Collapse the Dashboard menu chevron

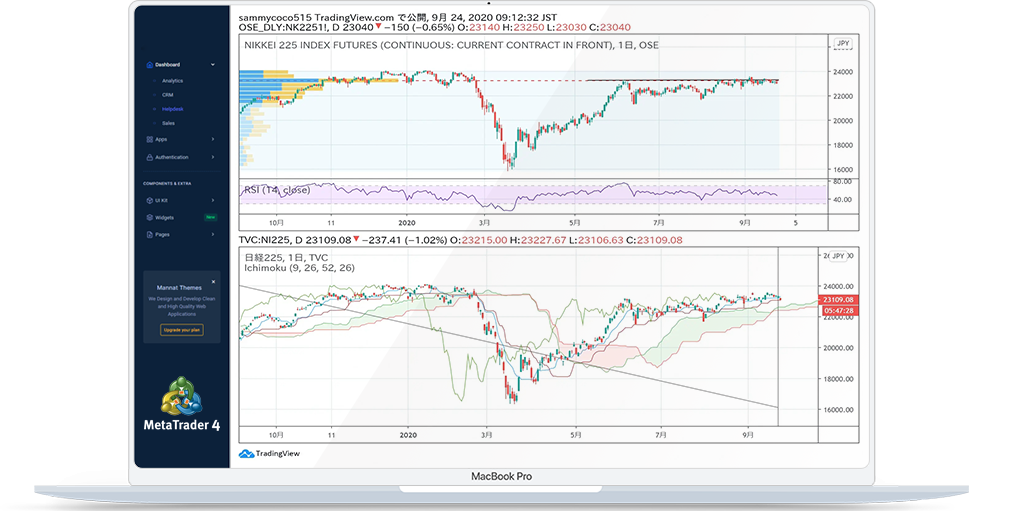pos(213,64)
